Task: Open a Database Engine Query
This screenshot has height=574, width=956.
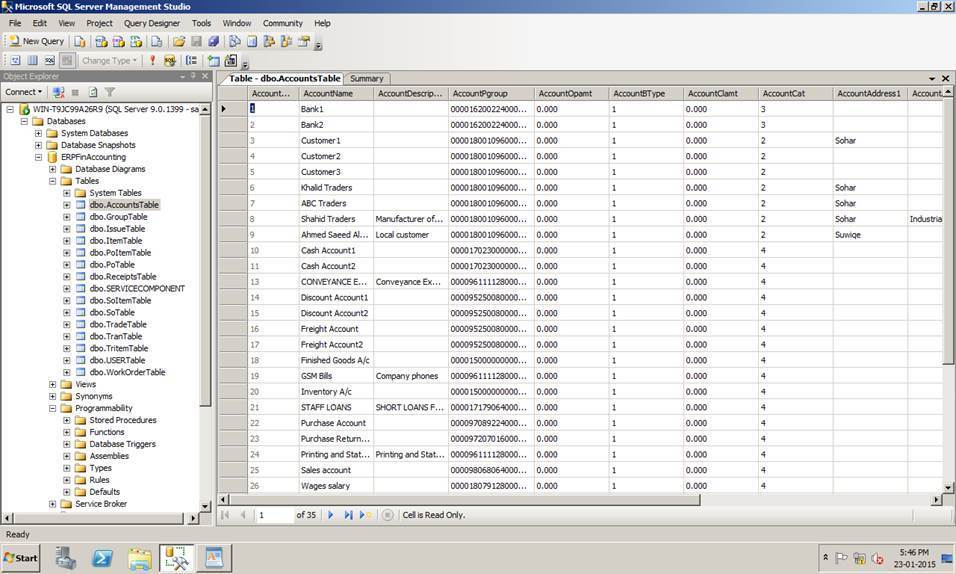Action: tap(80, 41)
